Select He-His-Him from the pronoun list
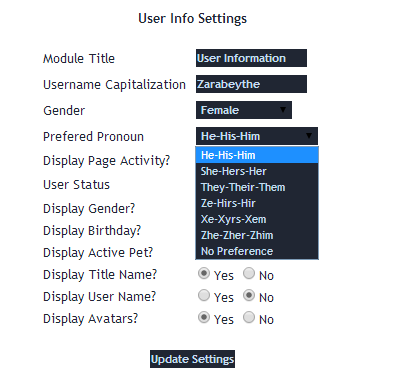The image size is (419, 383). (257, 155)
